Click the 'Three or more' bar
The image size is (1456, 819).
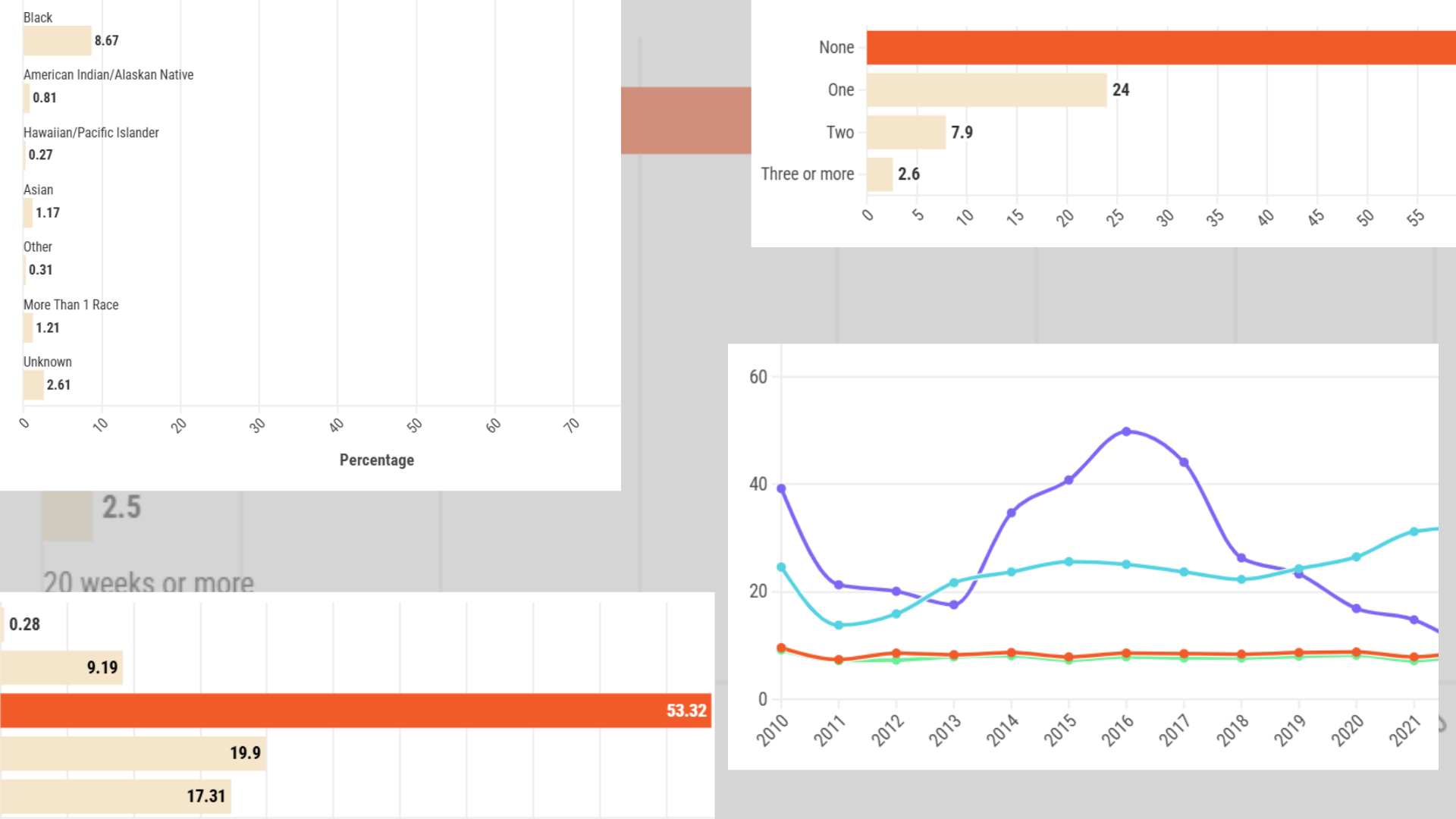tap(880, 174)
